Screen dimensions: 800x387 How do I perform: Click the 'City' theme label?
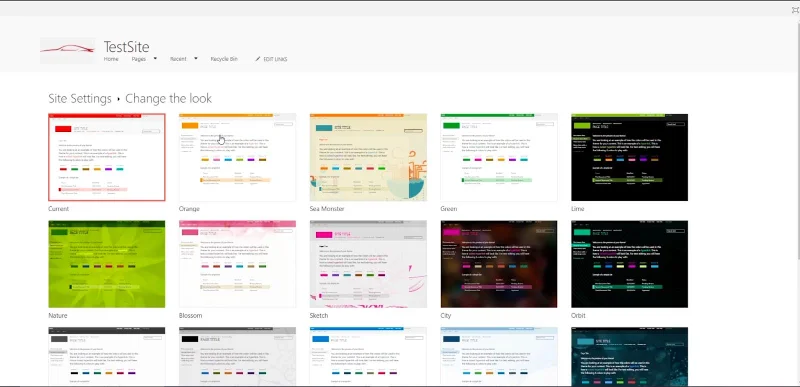click(446, 316)
